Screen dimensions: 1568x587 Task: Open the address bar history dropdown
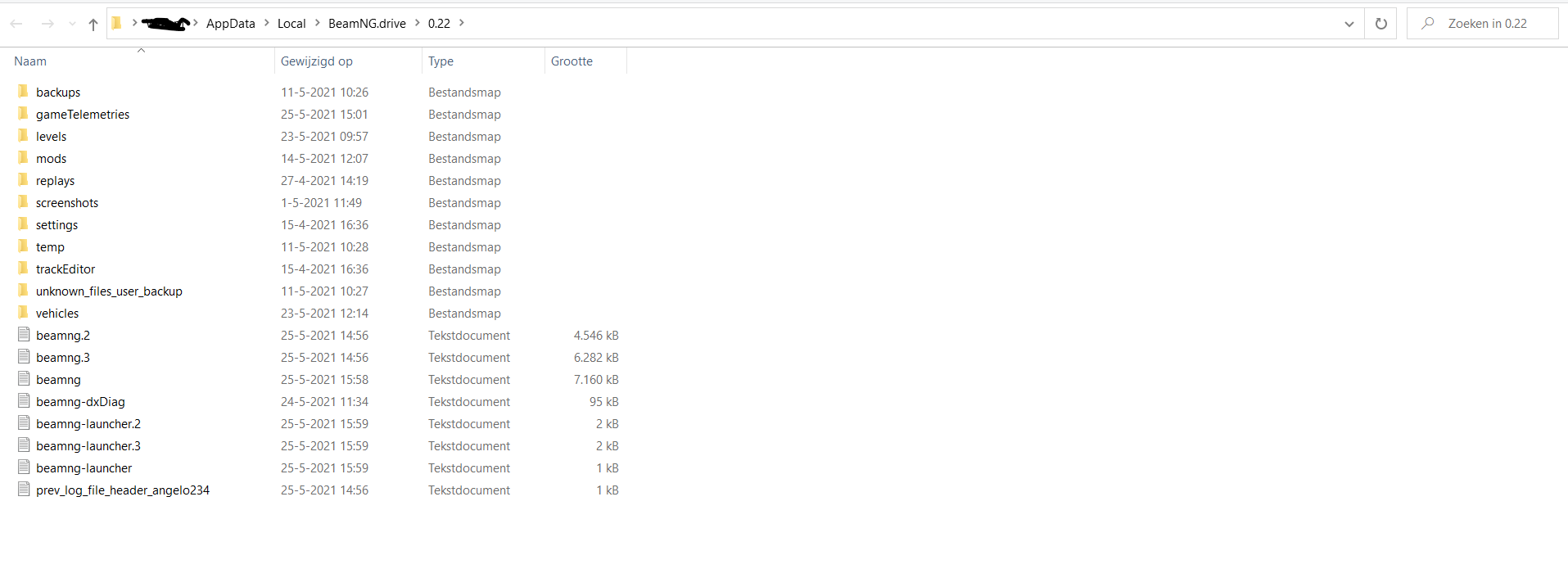coord(1349,24)
